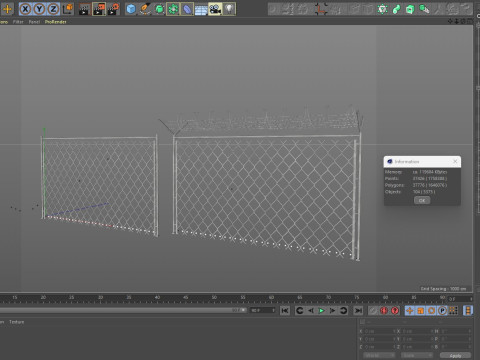Select the yellow cross Move tool
480x360 pixels.
click(7, 9)
